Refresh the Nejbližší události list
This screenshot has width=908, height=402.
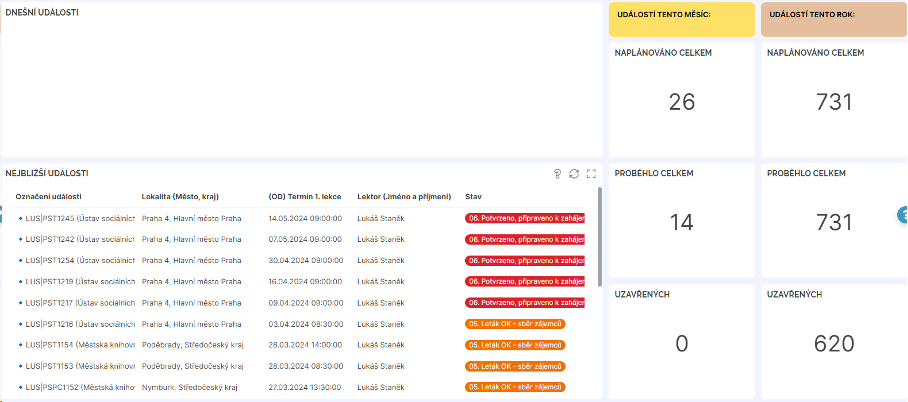574,174
